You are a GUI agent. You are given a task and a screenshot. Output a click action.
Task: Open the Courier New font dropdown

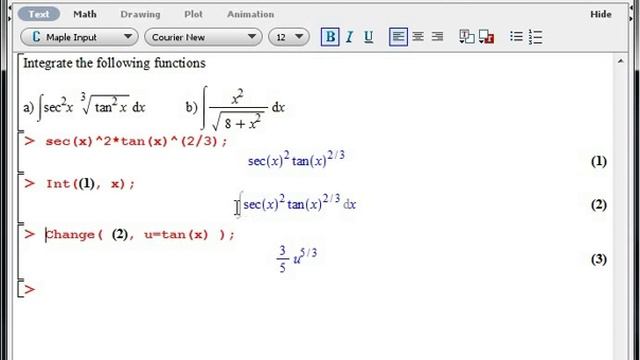pos(203,37)
